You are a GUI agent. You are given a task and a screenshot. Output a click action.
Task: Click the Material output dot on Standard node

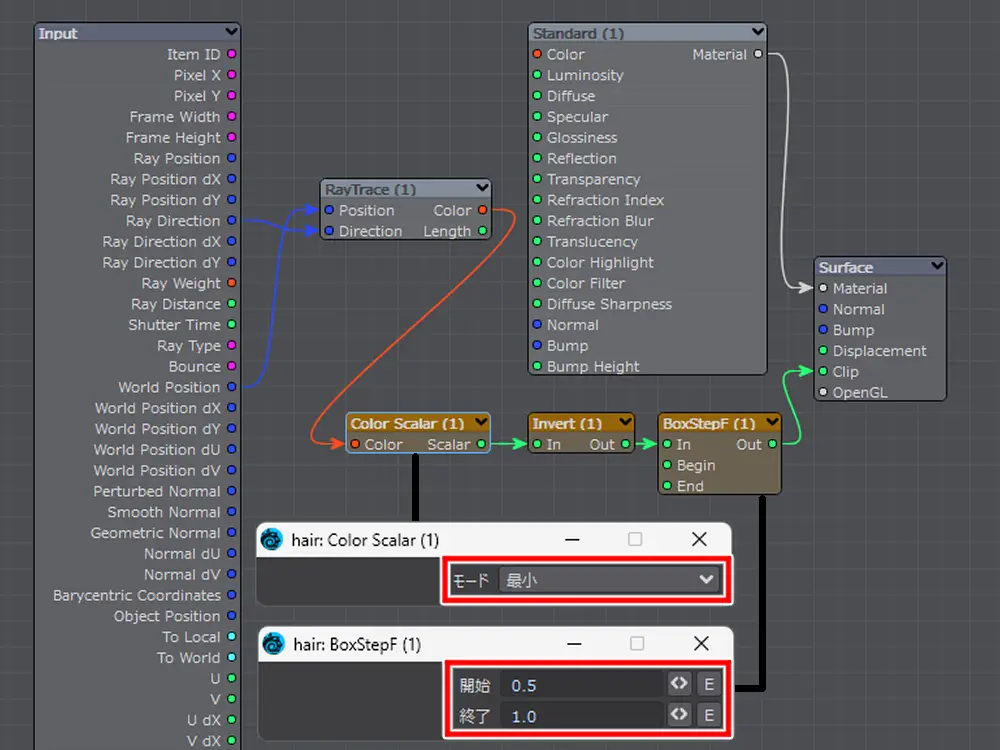(758, 55)
